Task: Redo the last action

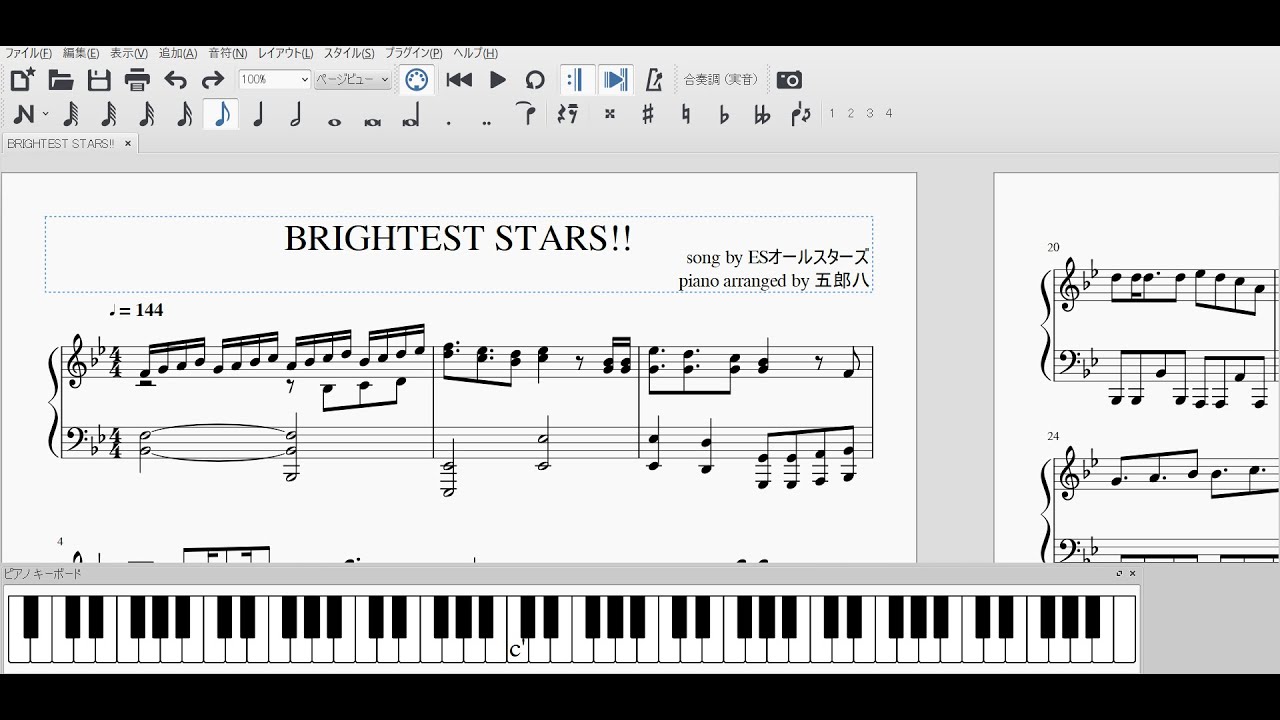Action: pyautogui.click(x=212, y=80)
